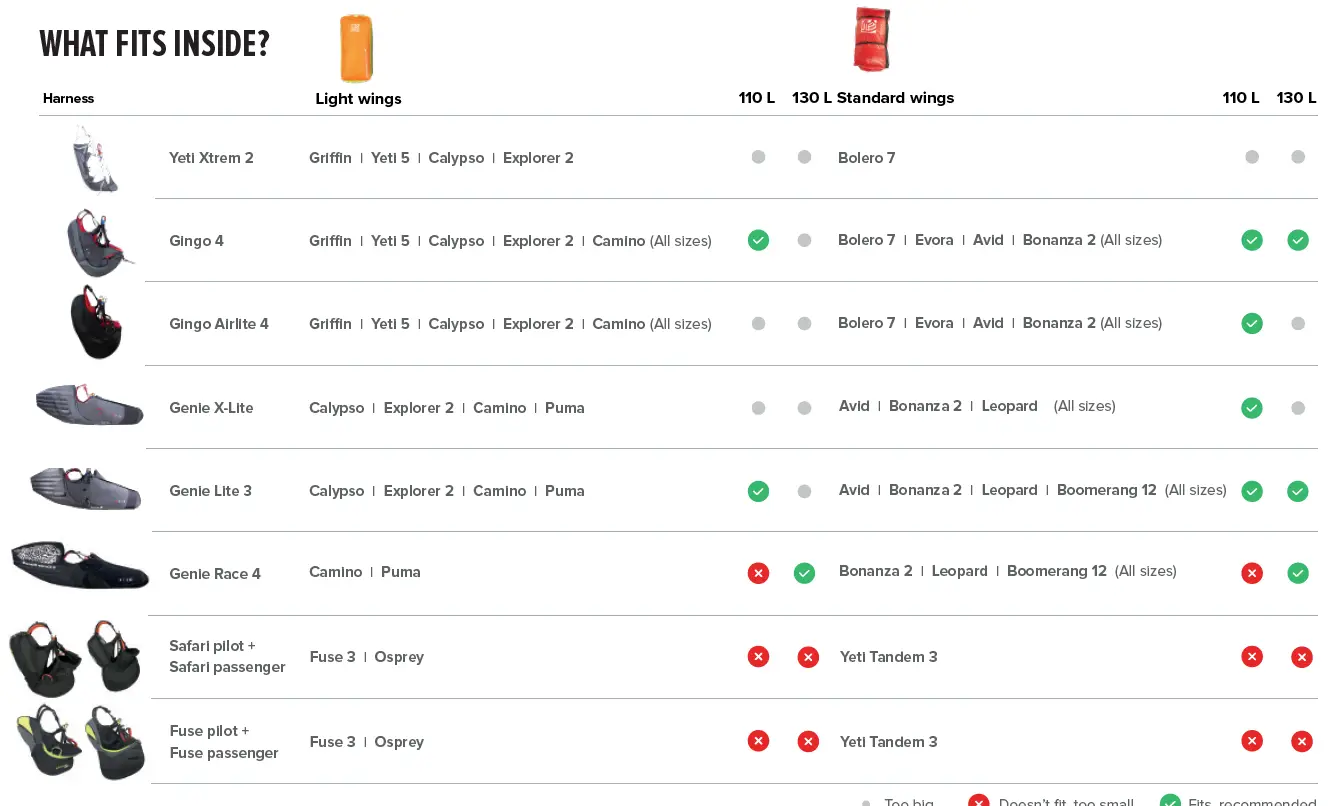Click the red X for Genie Race 4 light wings 110 L
1335x806 pixels.
pos(758,573)
